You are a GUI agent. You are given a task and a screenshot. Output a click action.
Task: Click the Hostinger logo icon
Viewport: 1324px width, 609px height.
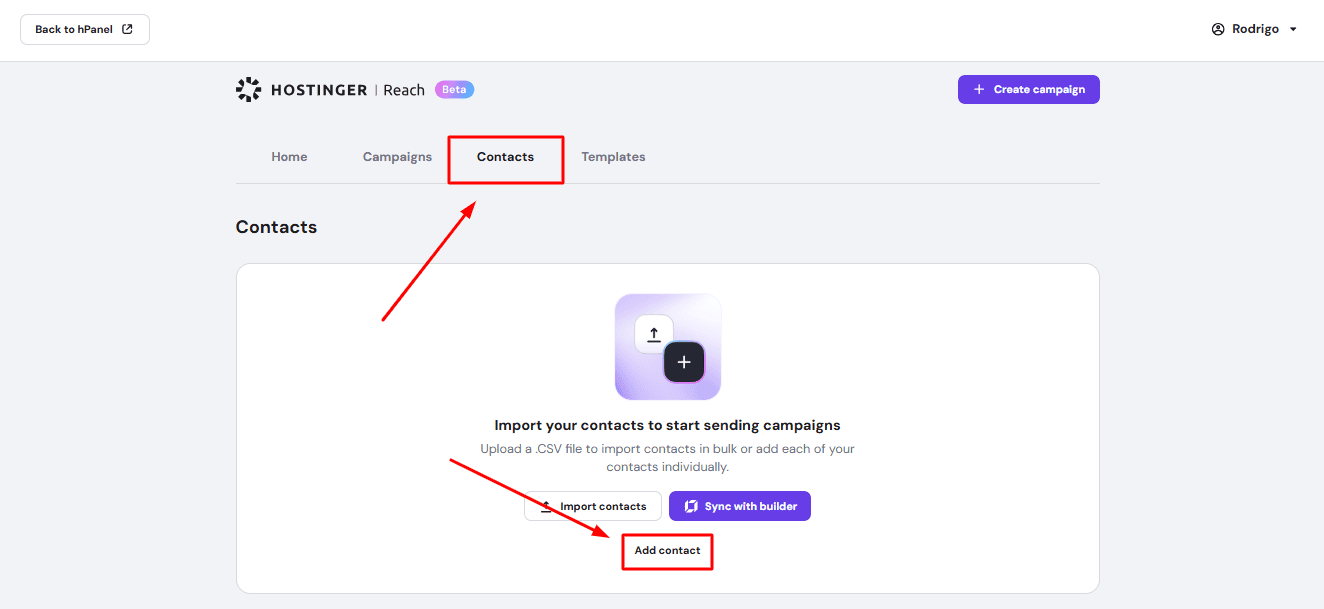pos(248,90)
